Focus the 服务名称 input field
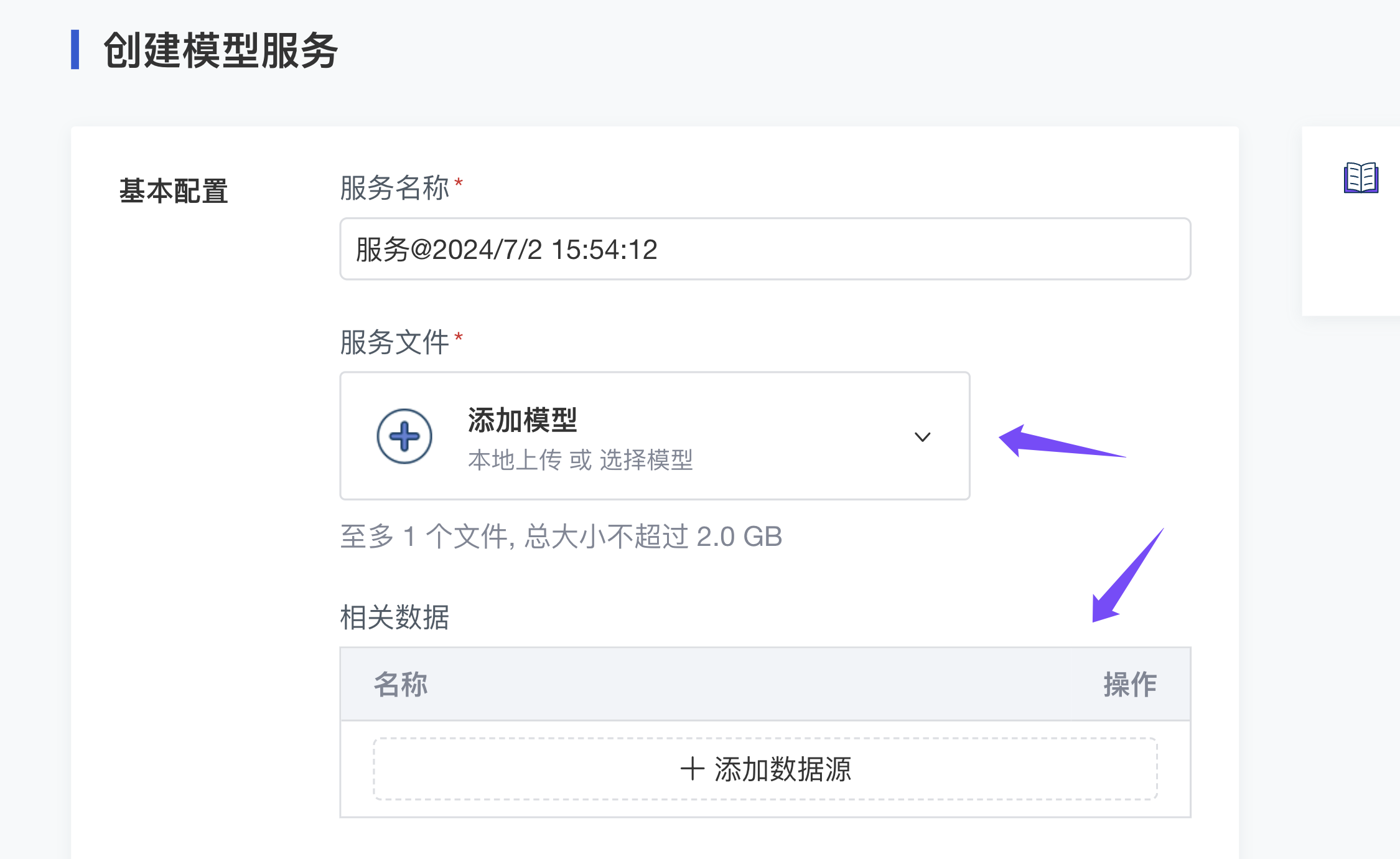The image size is (1400, 859). click(x=765, y=249)
